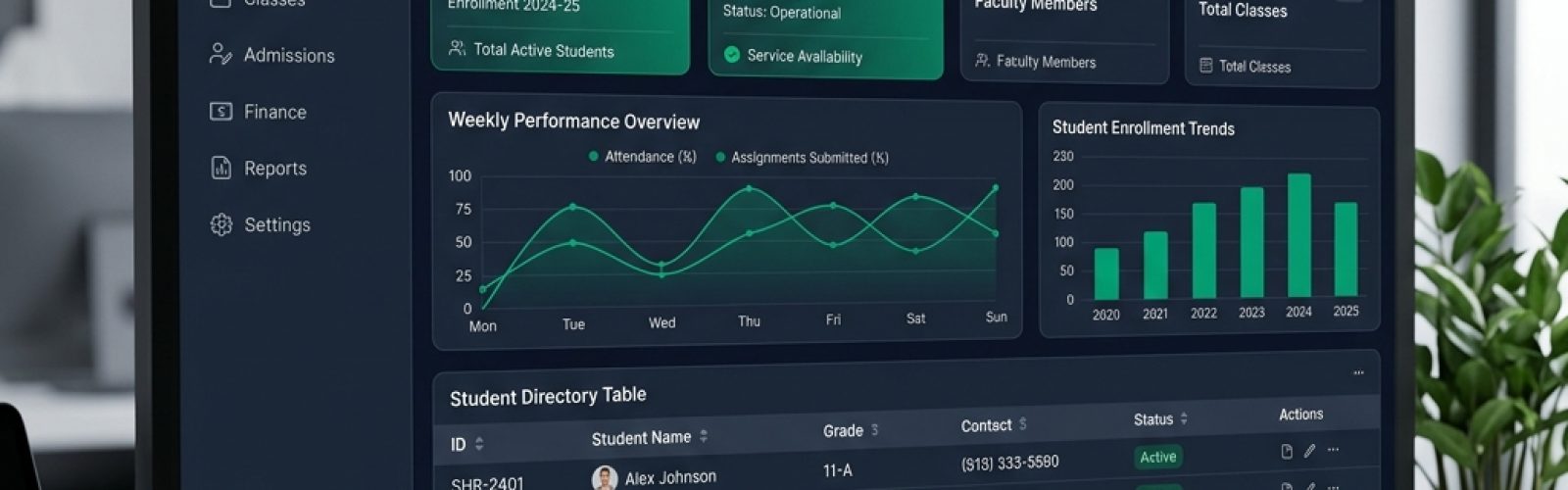Click the Active status badge for Alex Johnson
Image resolution: width=1568 pixels, height=490 pixels.
1158,457
